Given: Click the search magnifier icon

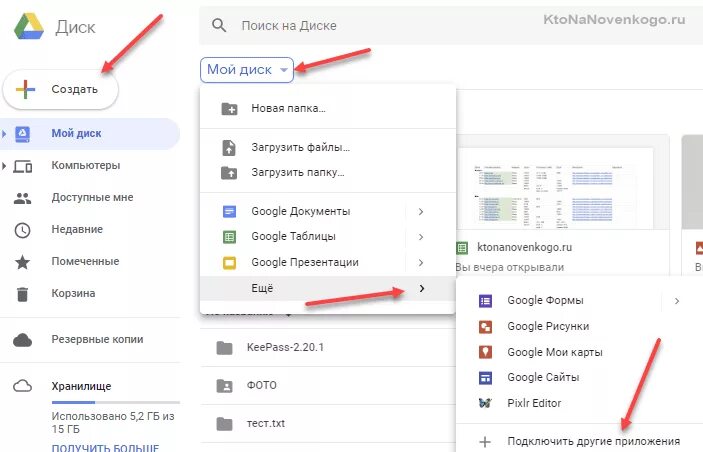Looking at the screenshot, I should click(219, 26).
